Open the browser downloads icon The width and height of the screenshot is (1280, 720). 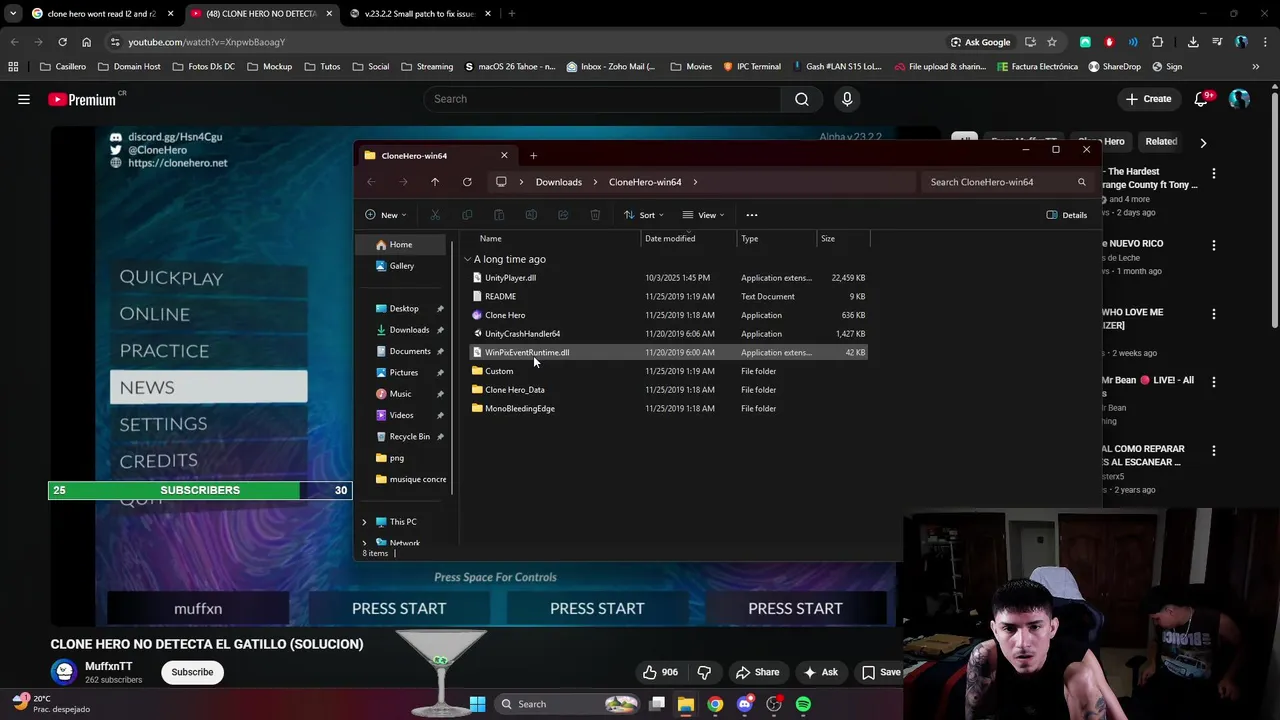[x=1193, y=42]
